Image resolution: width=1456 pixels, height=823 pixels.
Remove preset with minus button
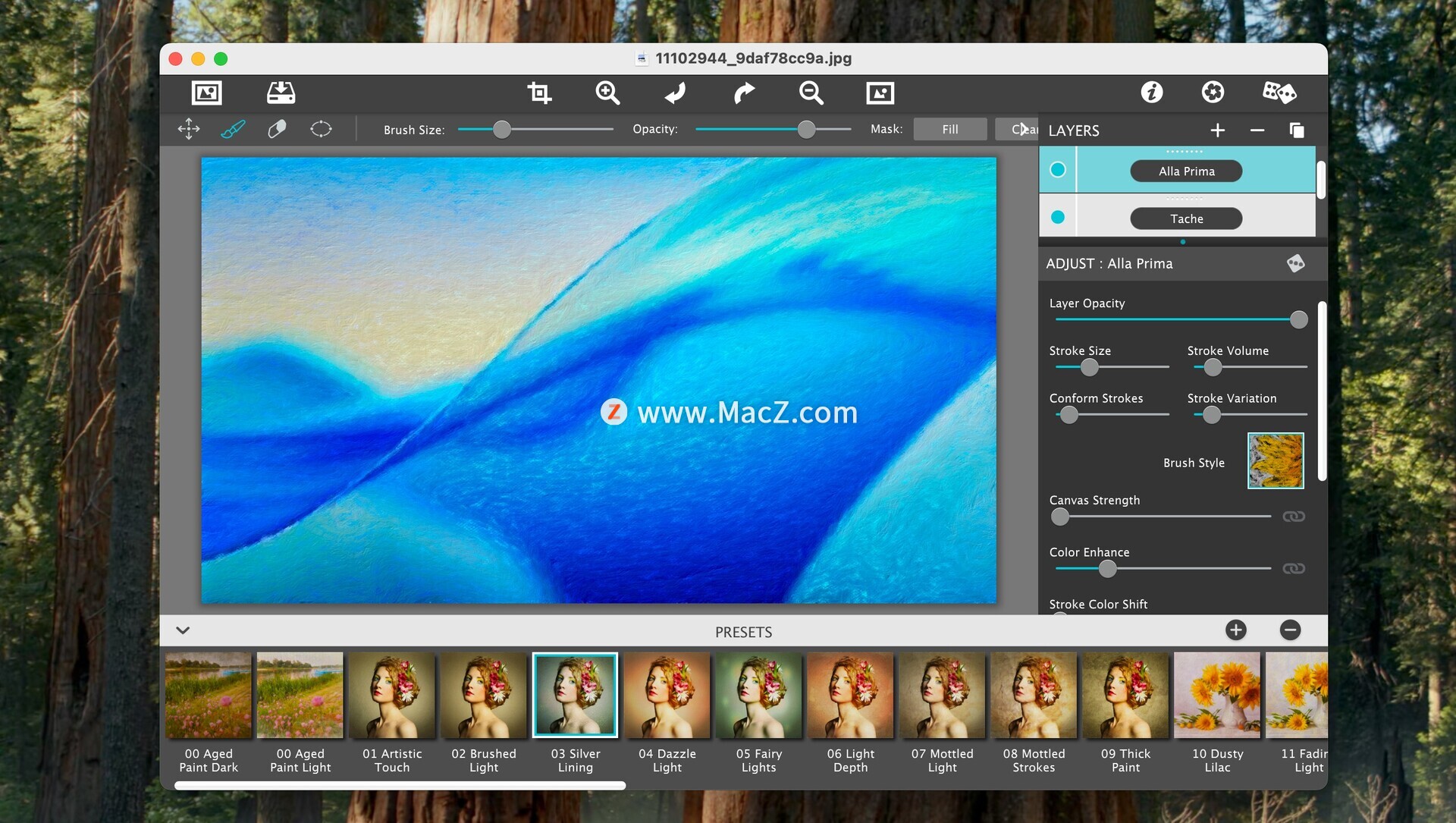point(1290,630)
